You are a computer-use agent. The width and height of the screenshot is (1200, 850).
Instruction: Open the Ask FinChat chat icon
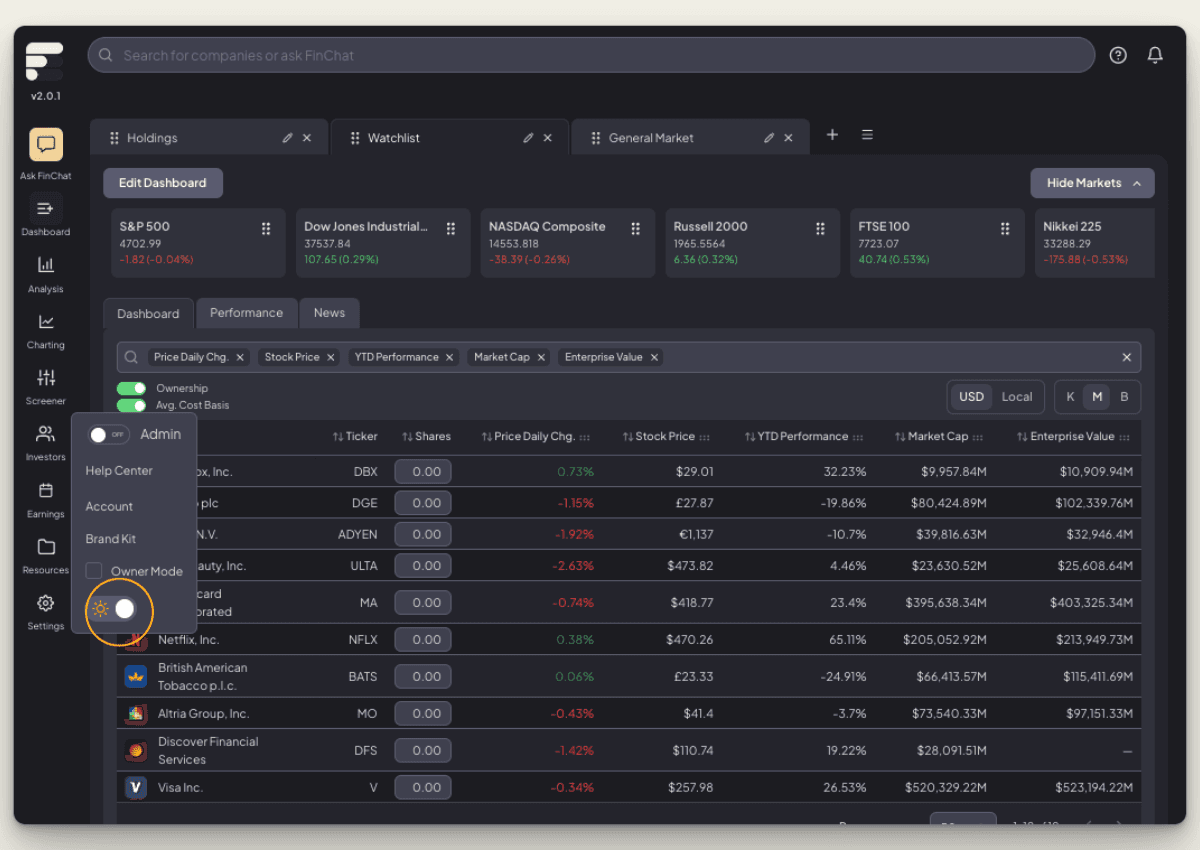pos(46,145)
